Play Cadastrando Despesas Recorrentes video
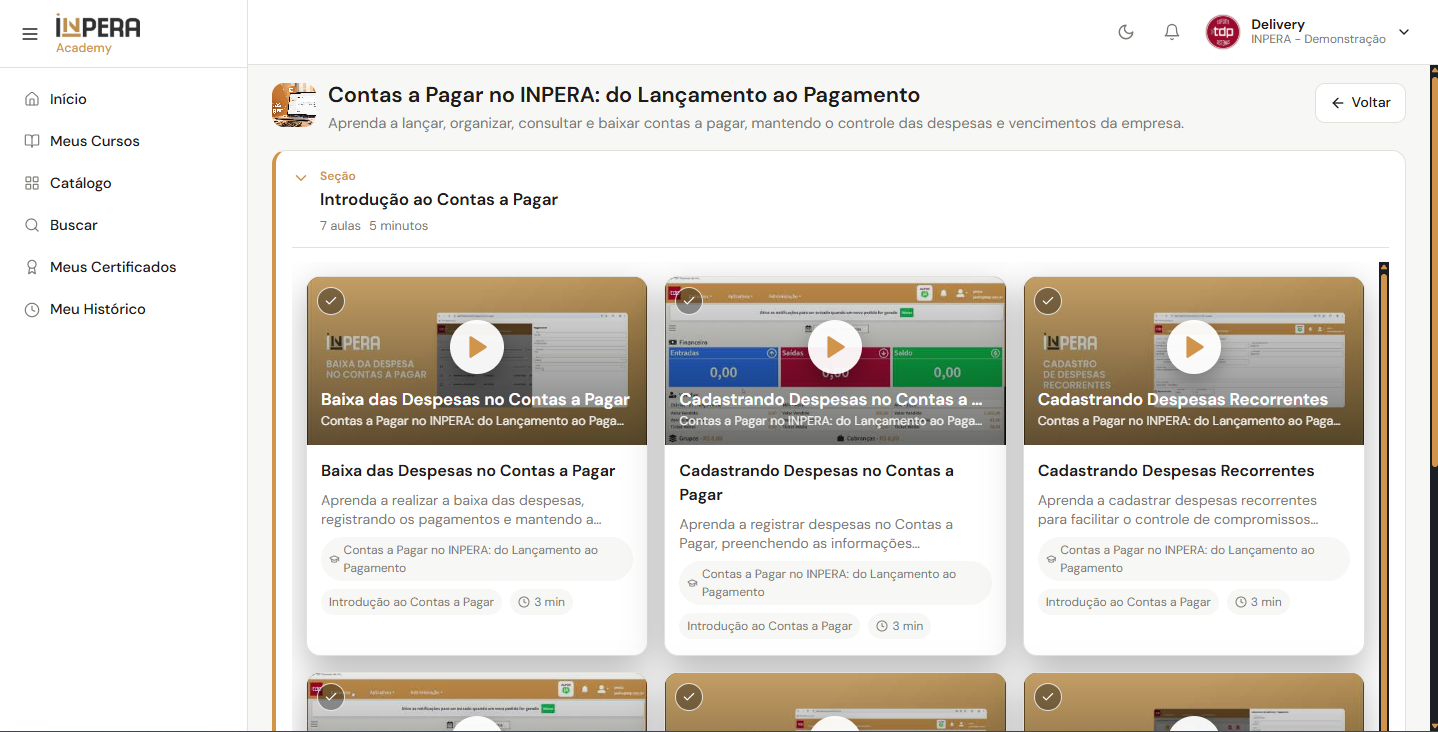 [1194, 347]
